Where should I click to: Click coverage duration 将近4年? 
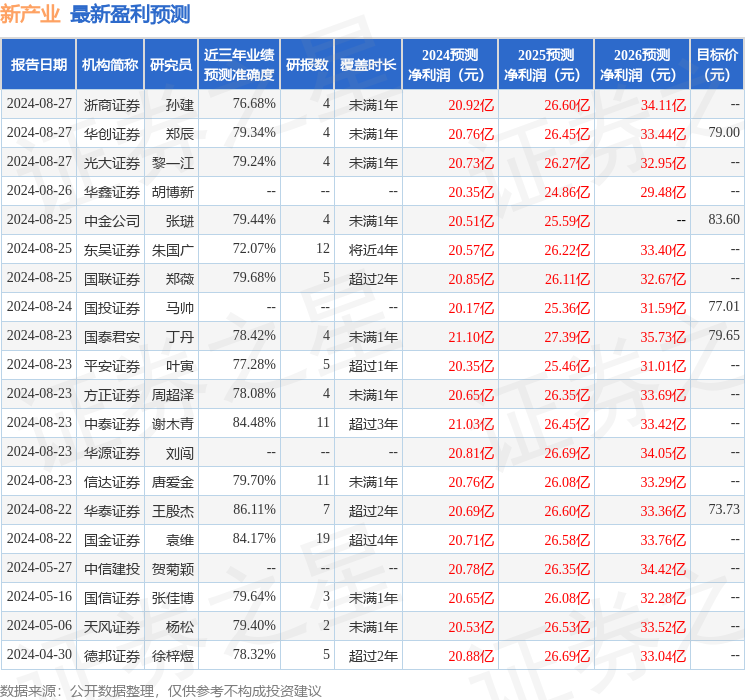click(x=373, y=250)
